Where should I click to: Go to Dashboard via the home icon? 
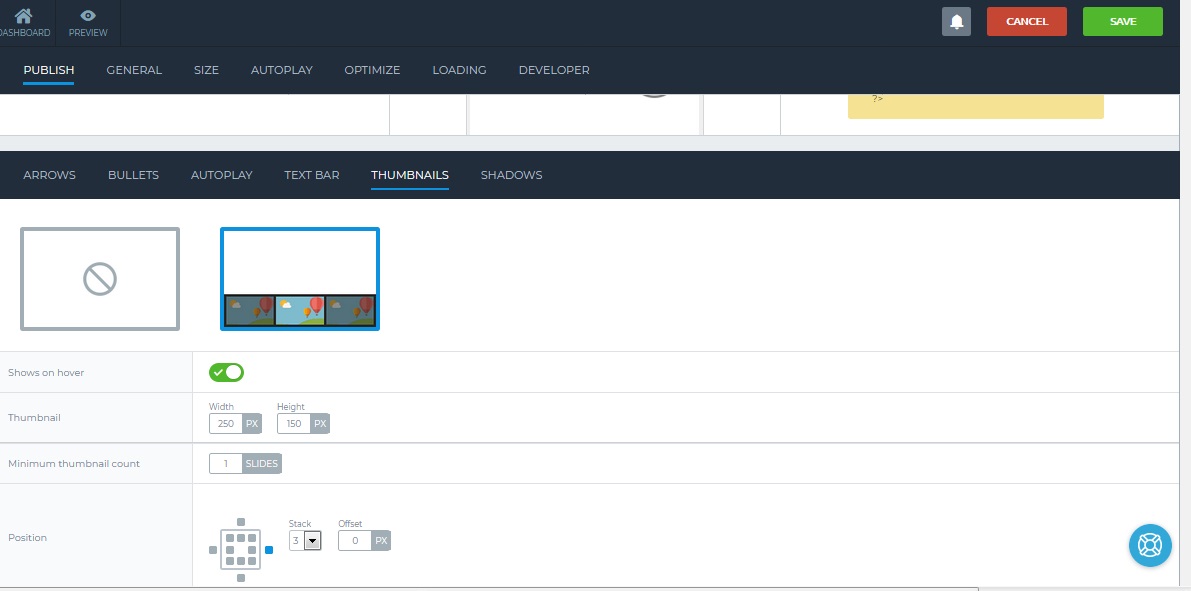tap(24, 15)
